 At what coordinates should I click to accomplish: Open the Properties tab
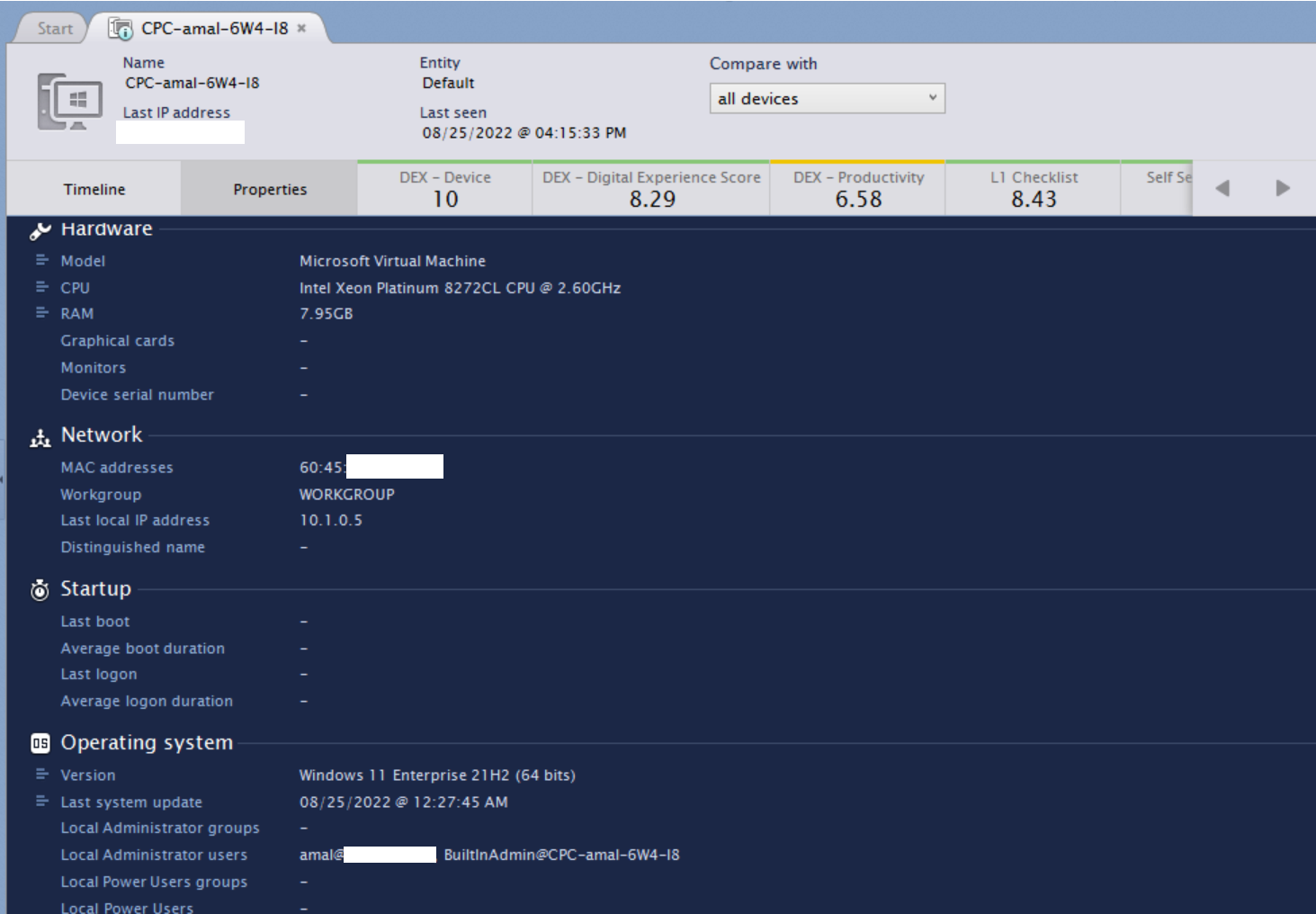click(x=270, y=189)
